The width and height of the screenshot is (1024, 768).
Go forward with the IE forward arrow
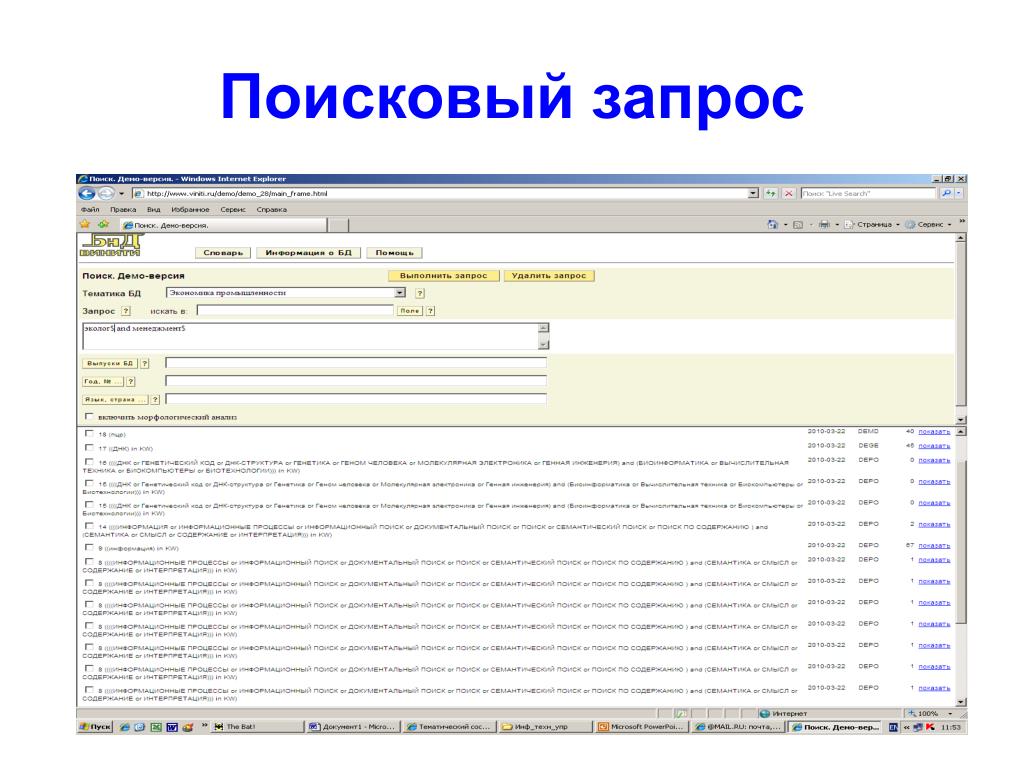tap(106, 193)
